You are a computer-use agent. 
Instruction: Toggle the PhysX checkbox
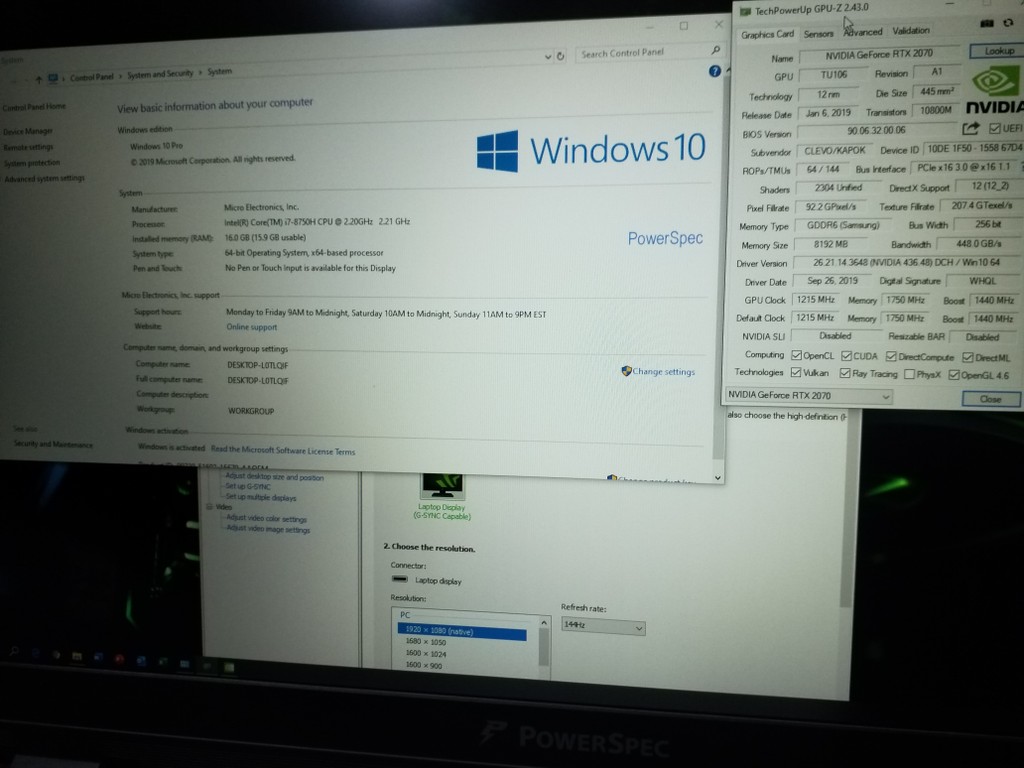click(x=909, y=374)
